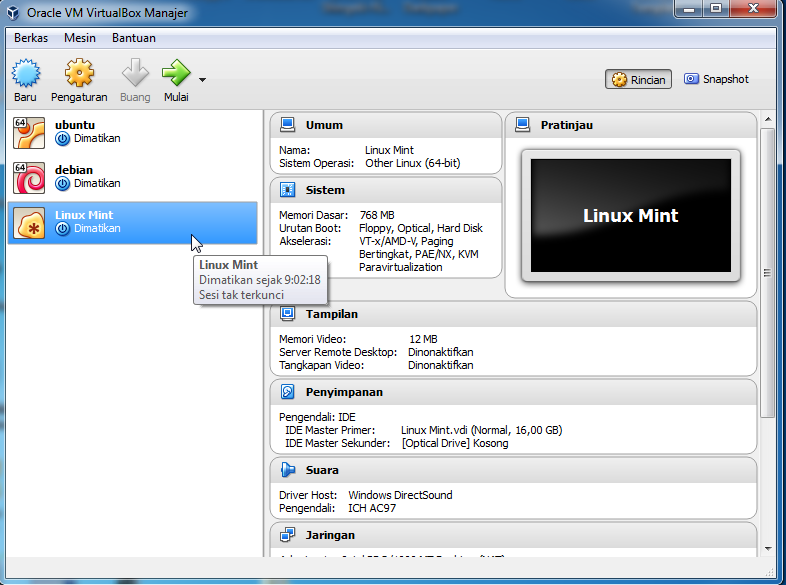
Task: Click the ubuntu OS icon
Action: coord(29,133)
